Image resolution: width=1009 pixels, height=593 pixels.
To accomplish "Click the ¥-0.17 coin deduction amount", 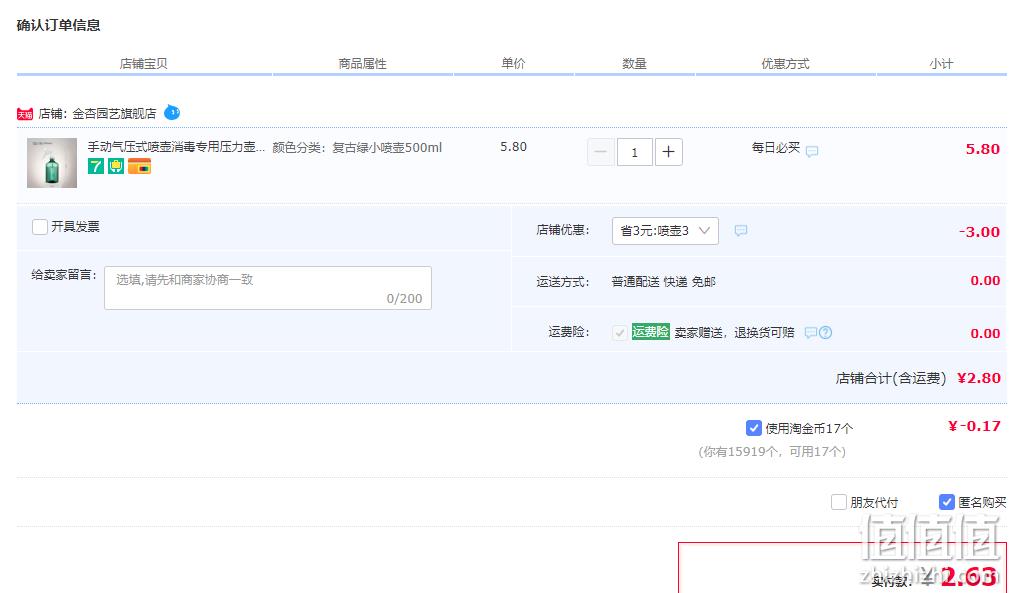I will [974, 426].
